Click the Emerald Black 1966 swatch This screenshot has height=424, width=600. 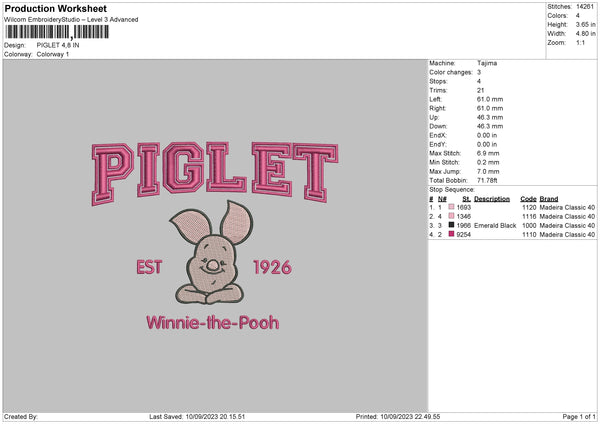[451, 225]
